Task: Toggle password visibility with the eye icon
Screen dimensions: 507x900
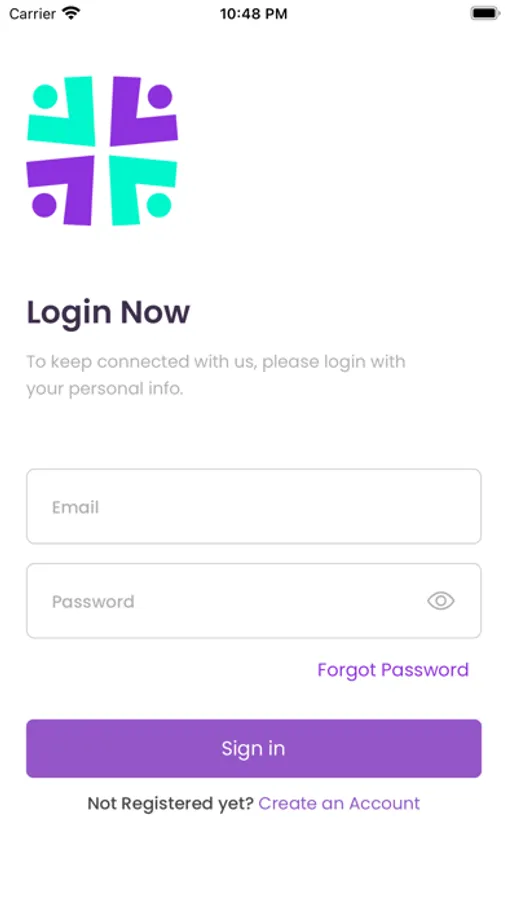Action: pos(440,601)
